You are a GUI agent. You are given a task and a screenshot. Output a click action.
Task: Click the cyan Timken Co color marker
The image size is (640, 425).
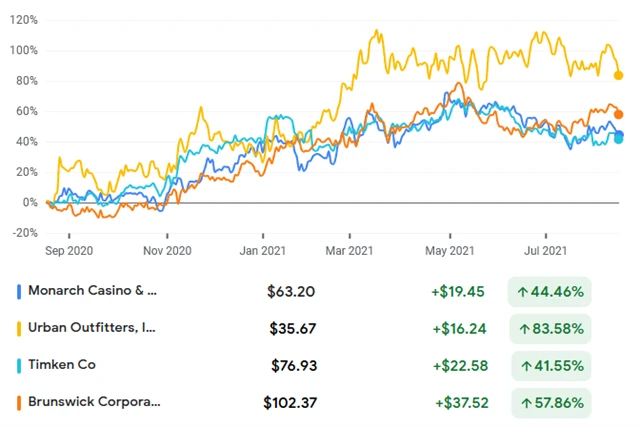coord(20,366)
